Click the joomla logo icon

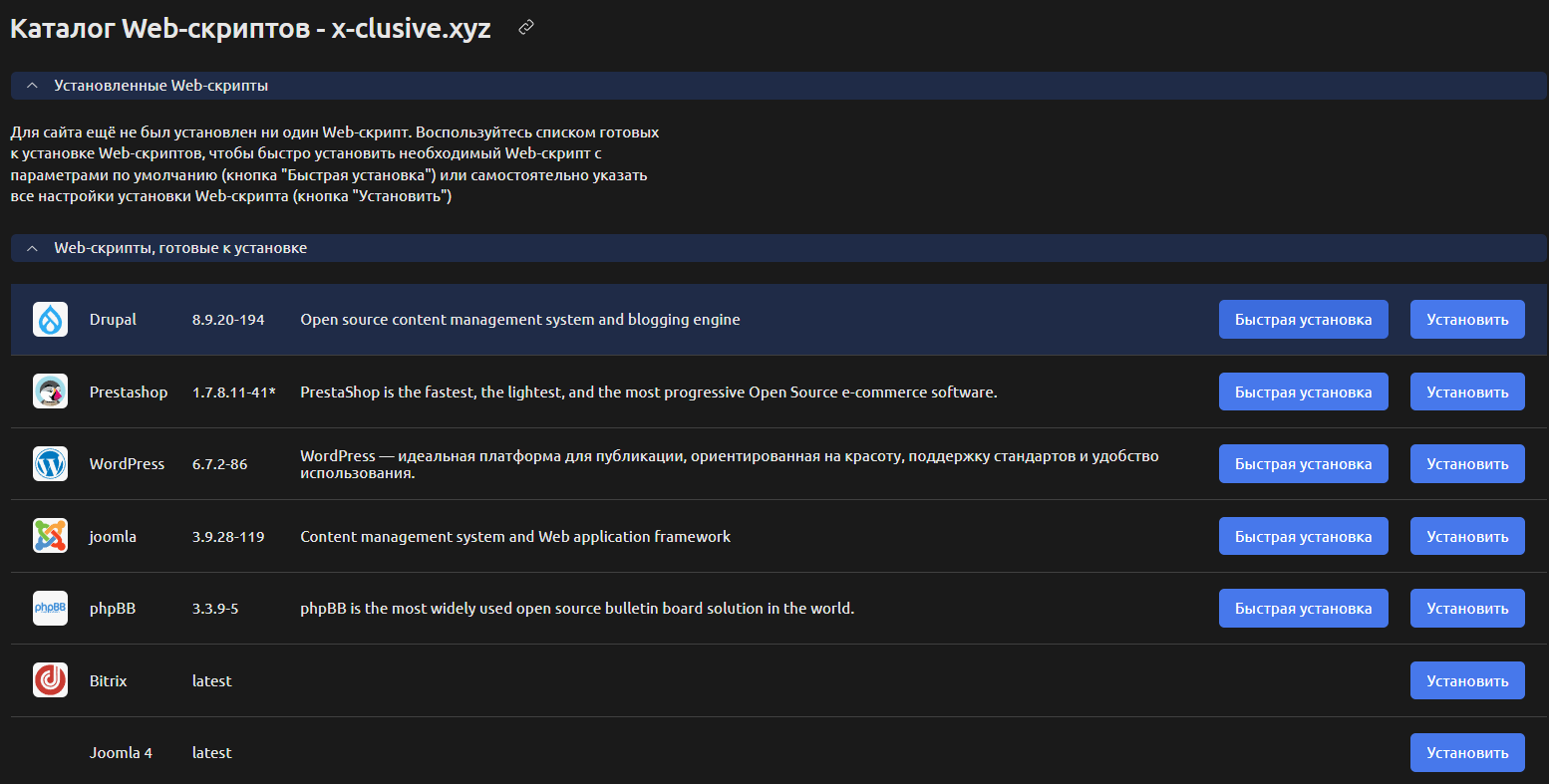(50, 536)
